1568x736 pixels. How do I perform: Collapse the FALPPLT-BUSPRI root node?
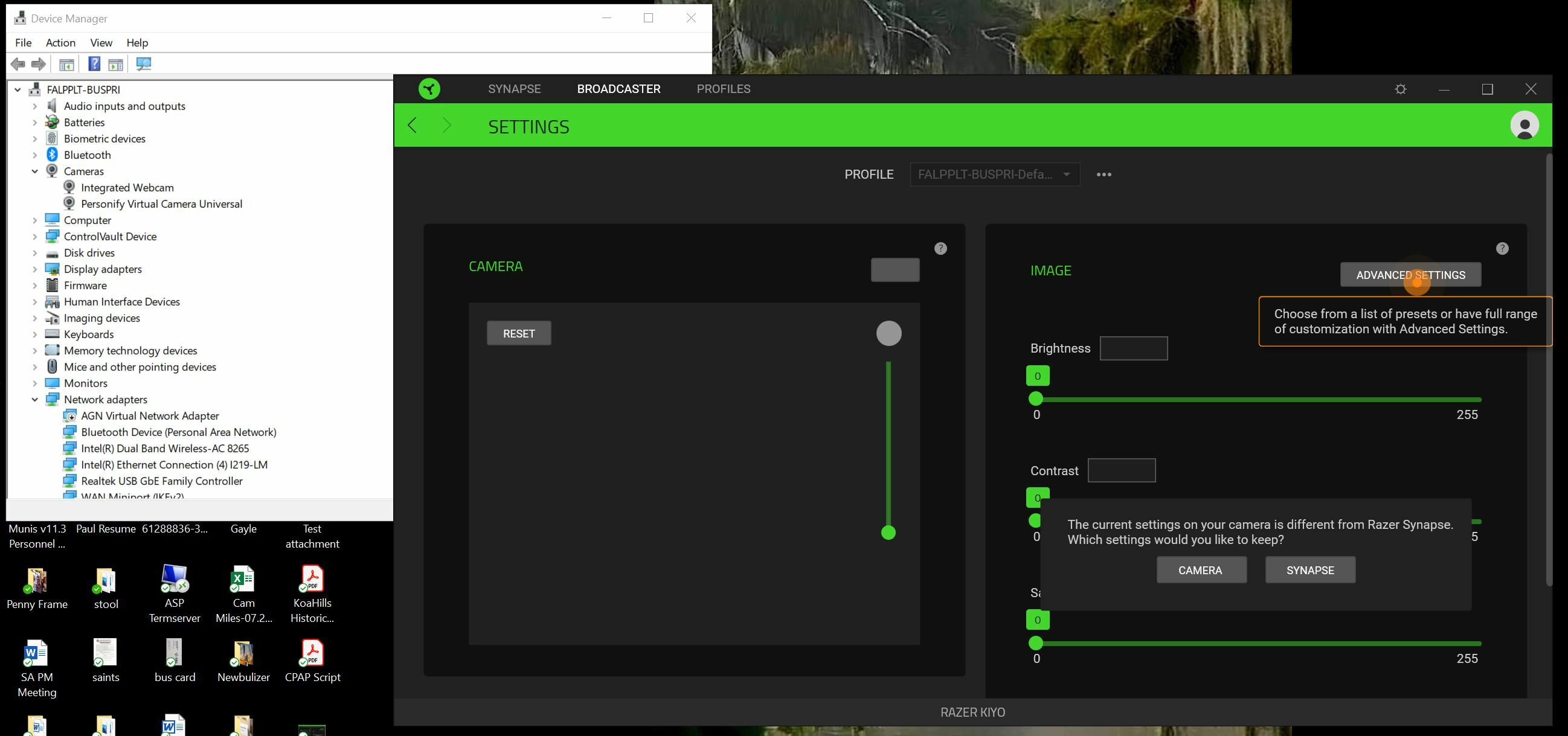(18, 89)
